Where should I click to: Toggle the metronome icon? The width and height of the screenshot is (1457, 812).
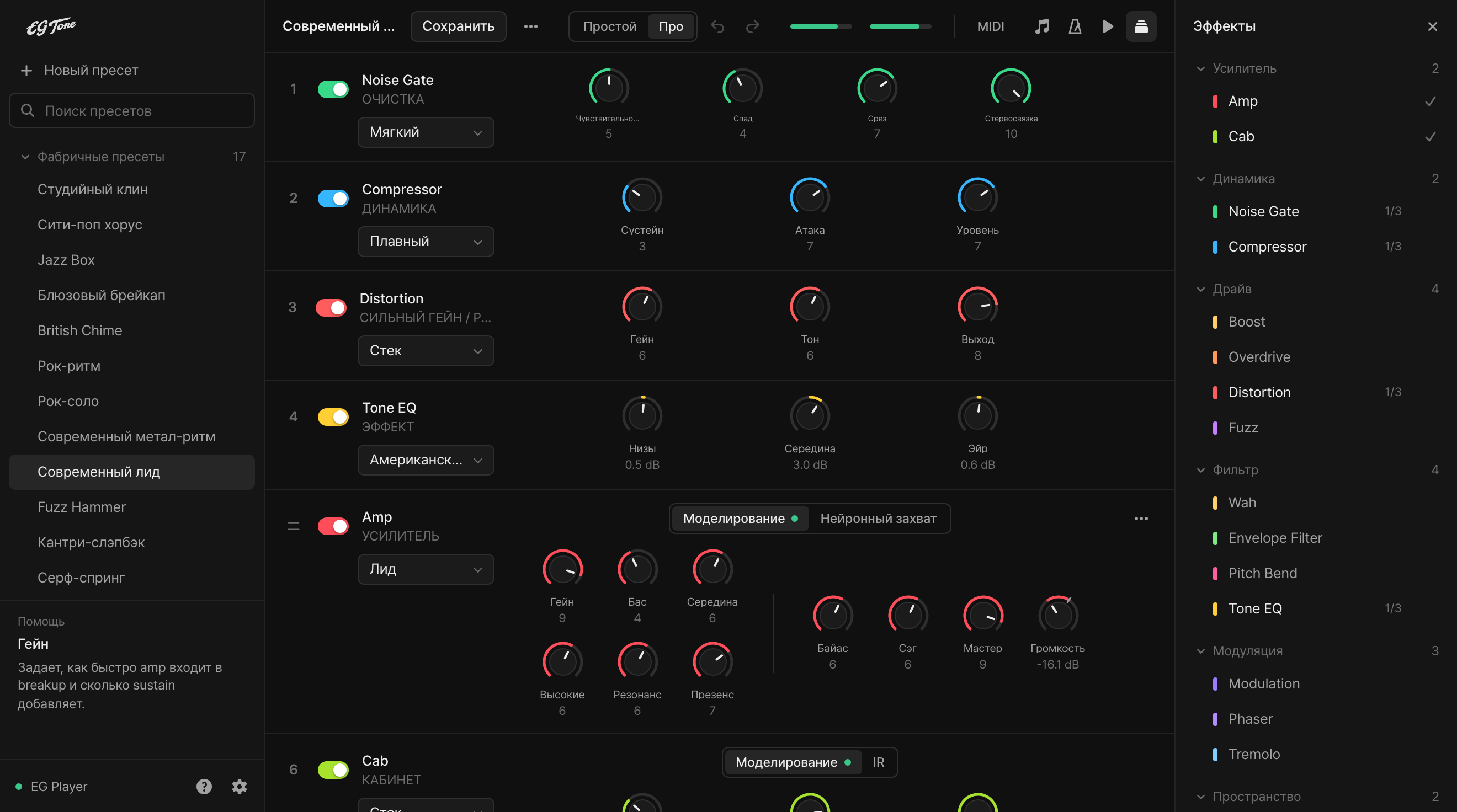click(1075, 26)
